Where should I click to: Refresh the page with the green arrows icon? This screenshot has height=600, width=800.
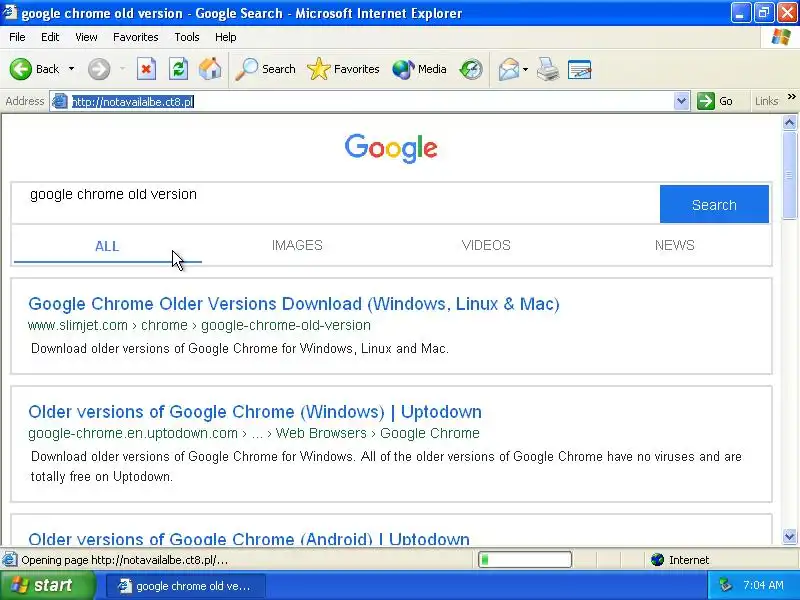178,69
